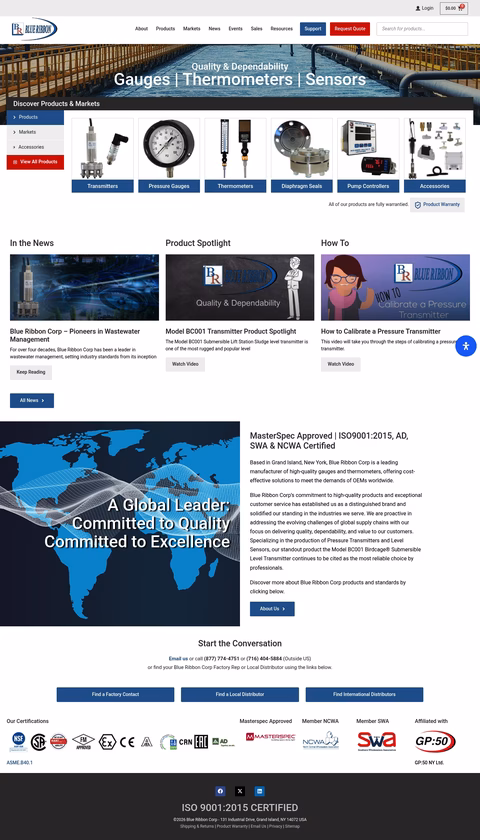Open the Events menu item
This screenshot has height=840, width=480.
pos(236,29)
